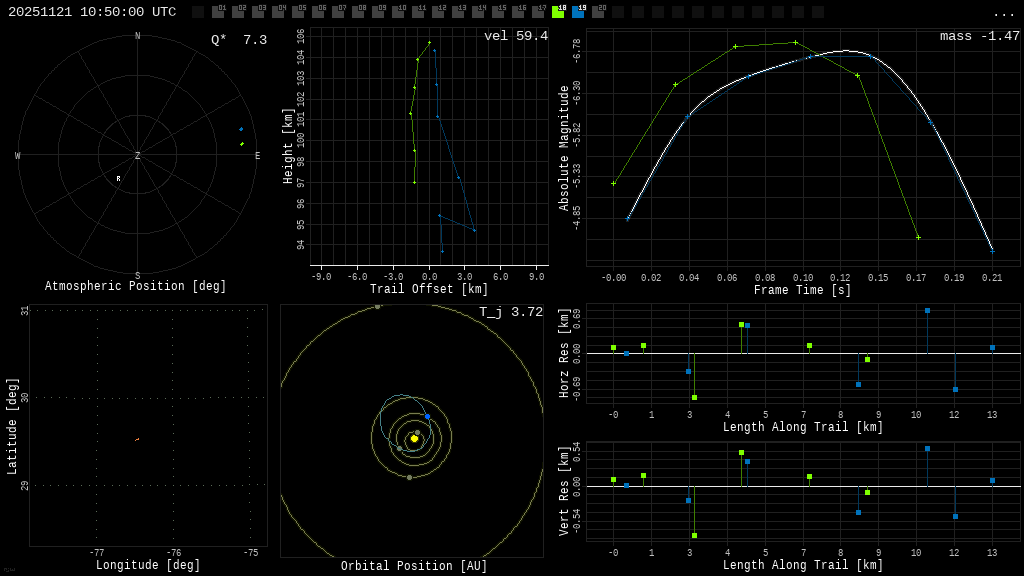This screenshot has width=1024, height=576.
Task: Click the N compass label on polar plot
Action: 138,37
